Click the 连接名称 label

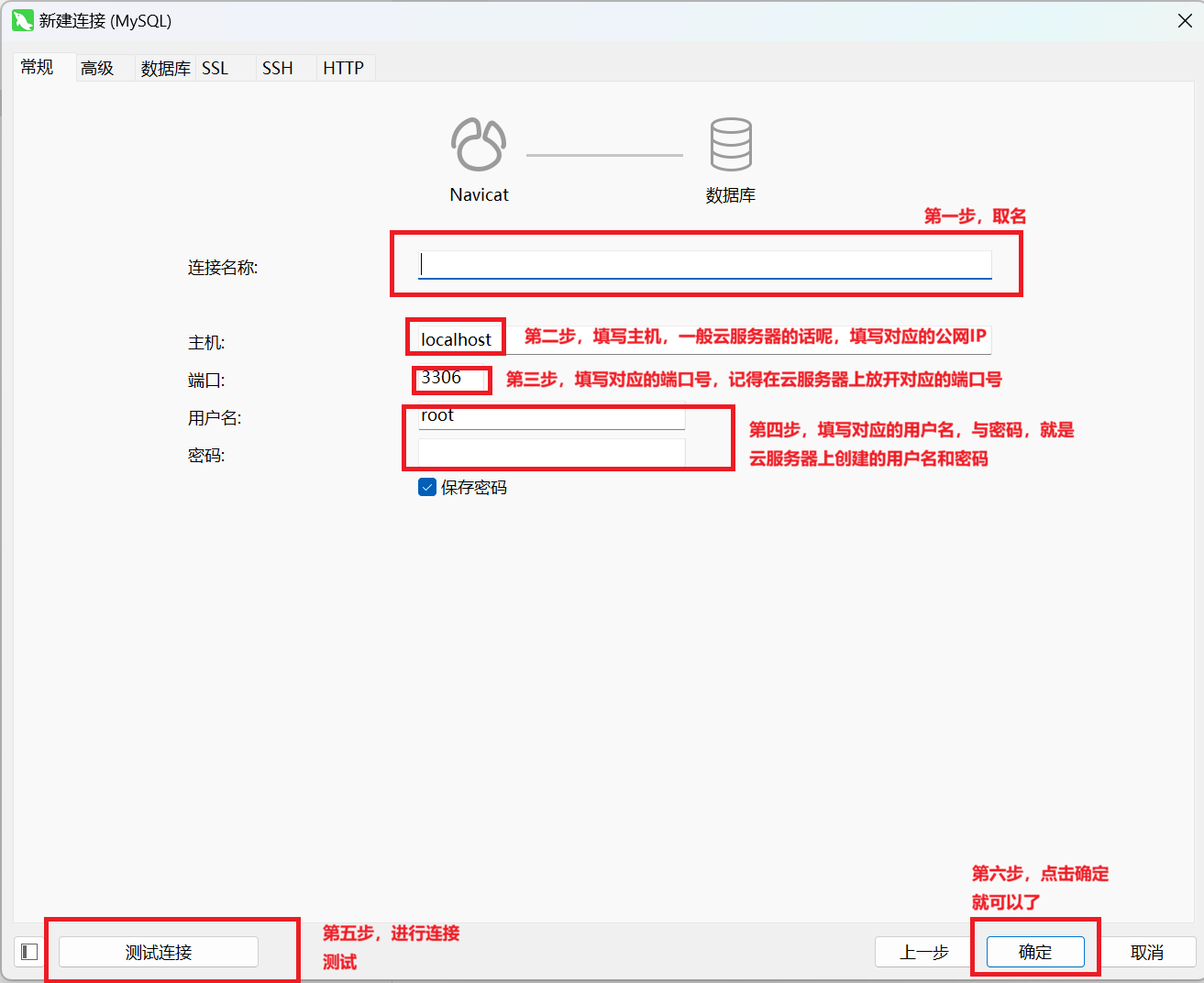[x=223, y=268]
